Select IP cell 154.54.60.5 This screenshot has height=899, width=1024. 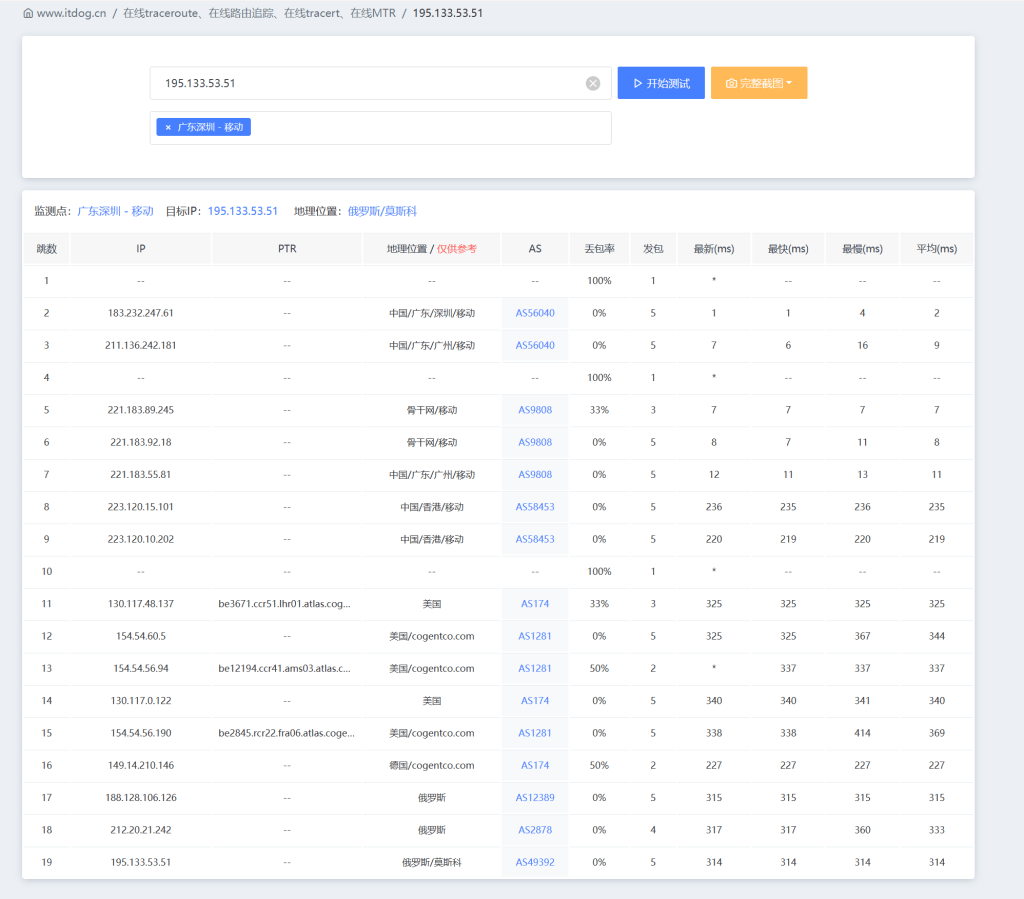(140, 637)
